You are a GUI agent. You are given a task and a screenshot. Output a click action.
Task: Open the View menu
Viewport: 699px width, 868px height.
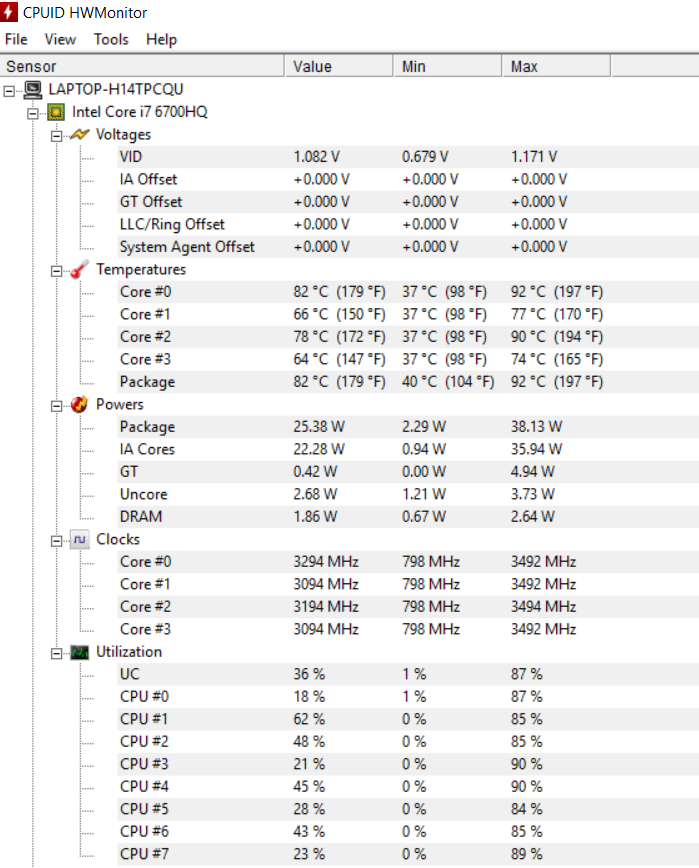(x=60, y=39)
